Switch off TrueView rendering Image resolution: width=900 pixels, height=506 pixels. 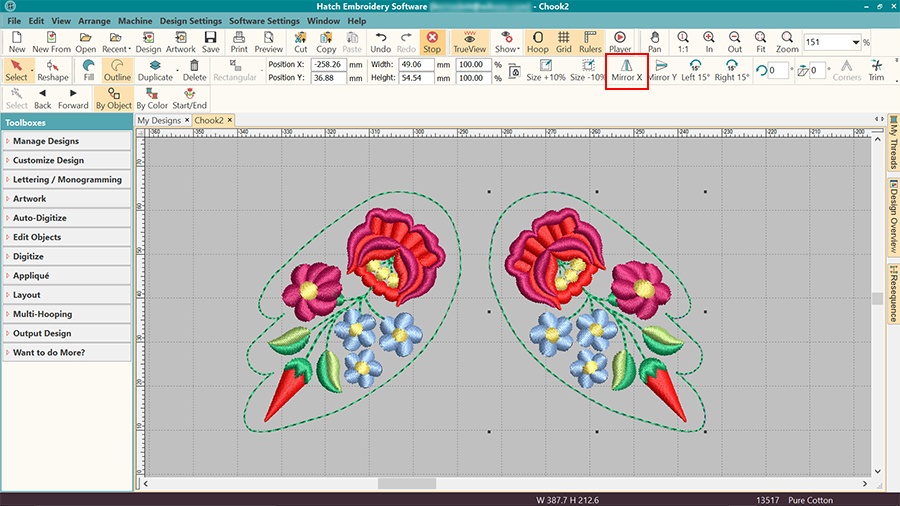[469, 41]
